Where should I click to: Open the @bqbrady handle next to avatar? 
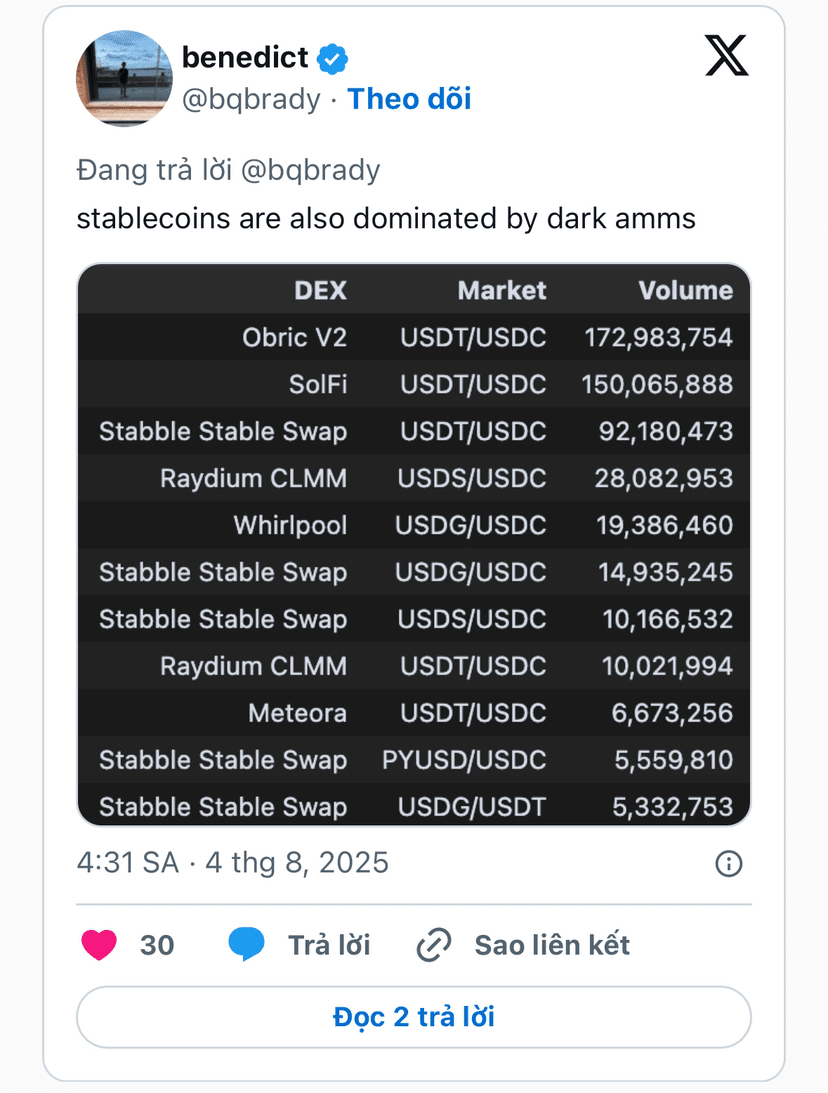click(x=251, y=99)
